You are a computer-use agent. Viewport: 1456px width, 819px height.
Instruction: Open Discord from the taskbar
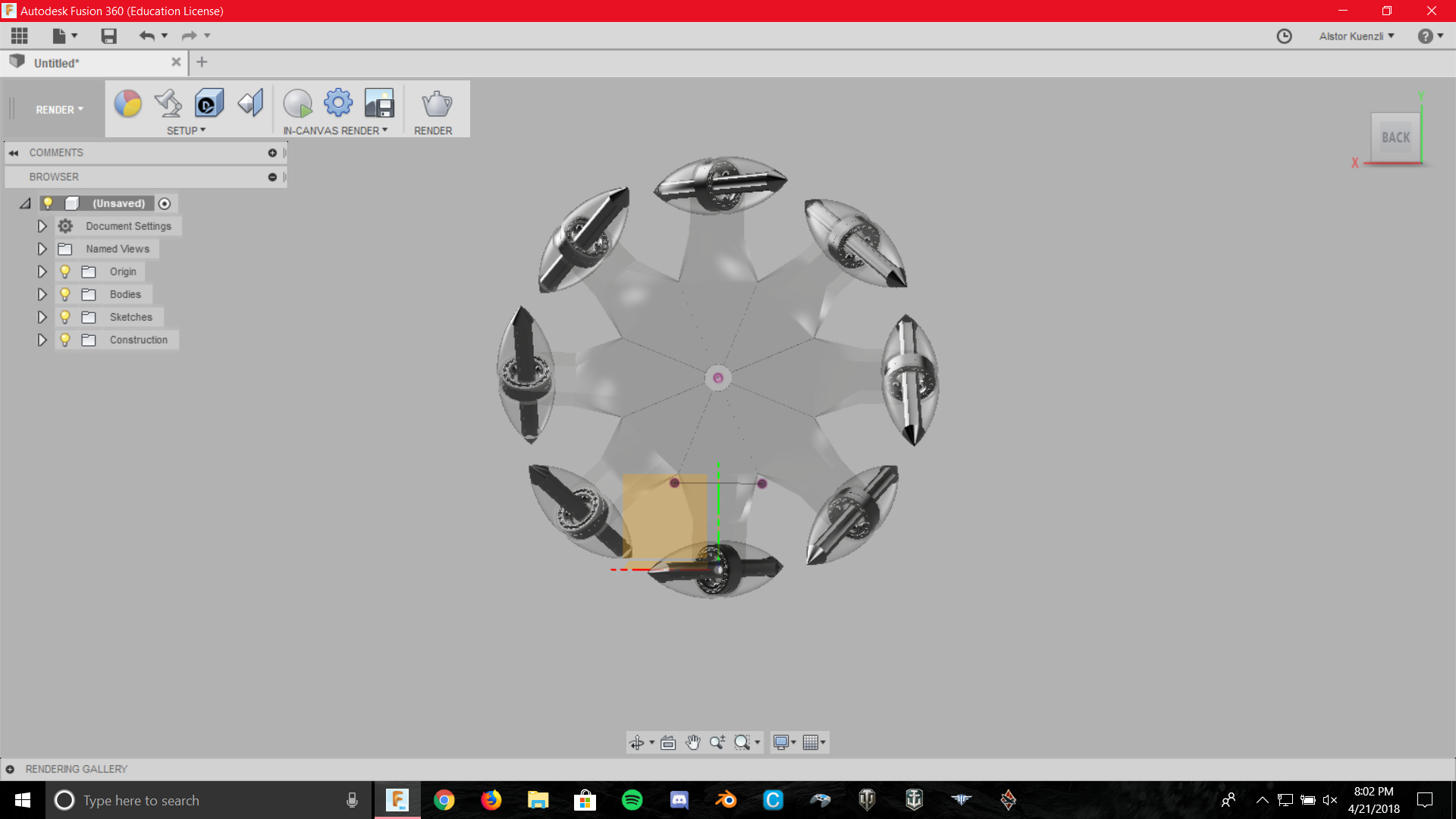pos(679,800)
